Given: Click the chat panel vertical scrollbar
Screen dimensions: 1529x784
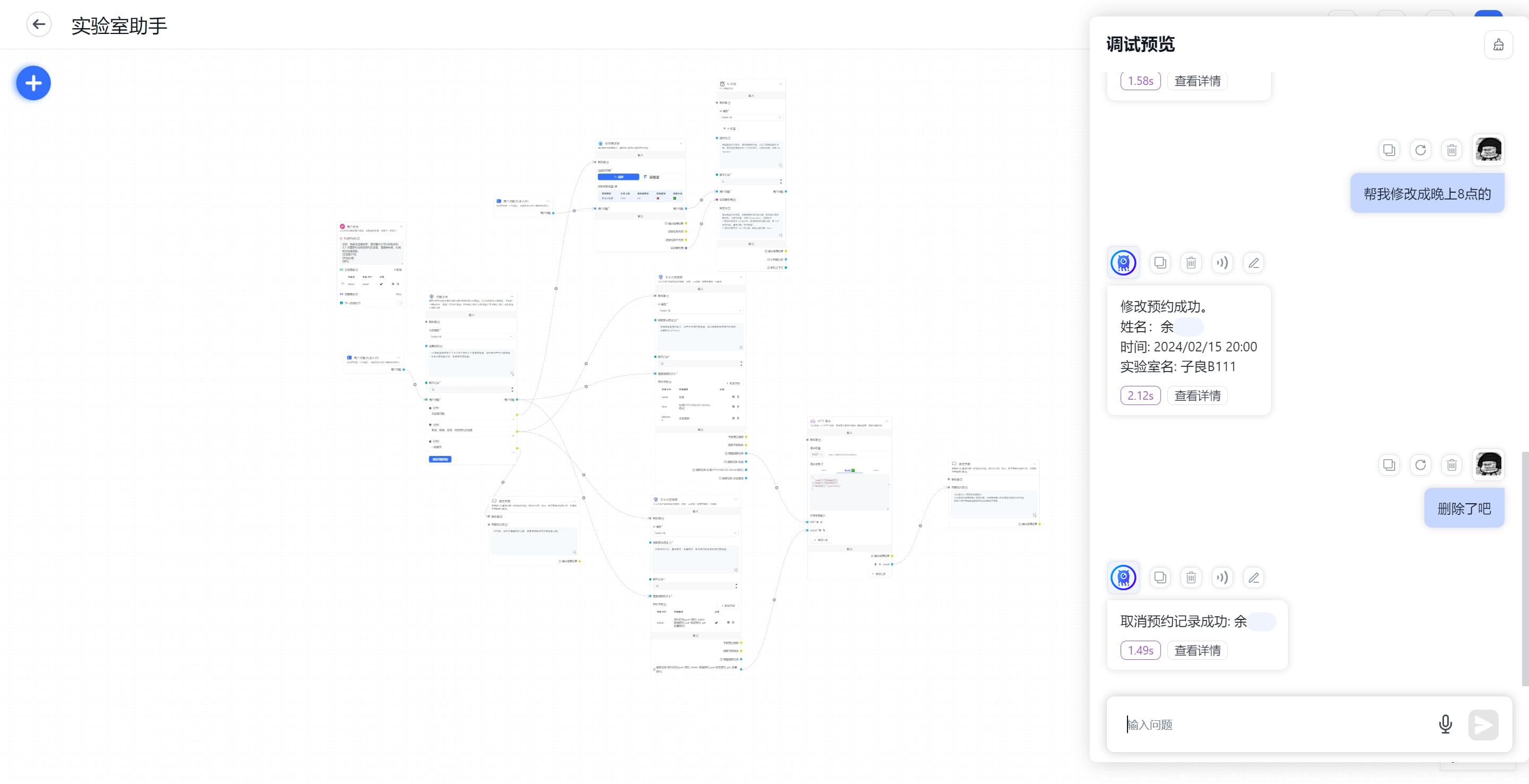Looking at the screenshot, I should (1525, 568).
